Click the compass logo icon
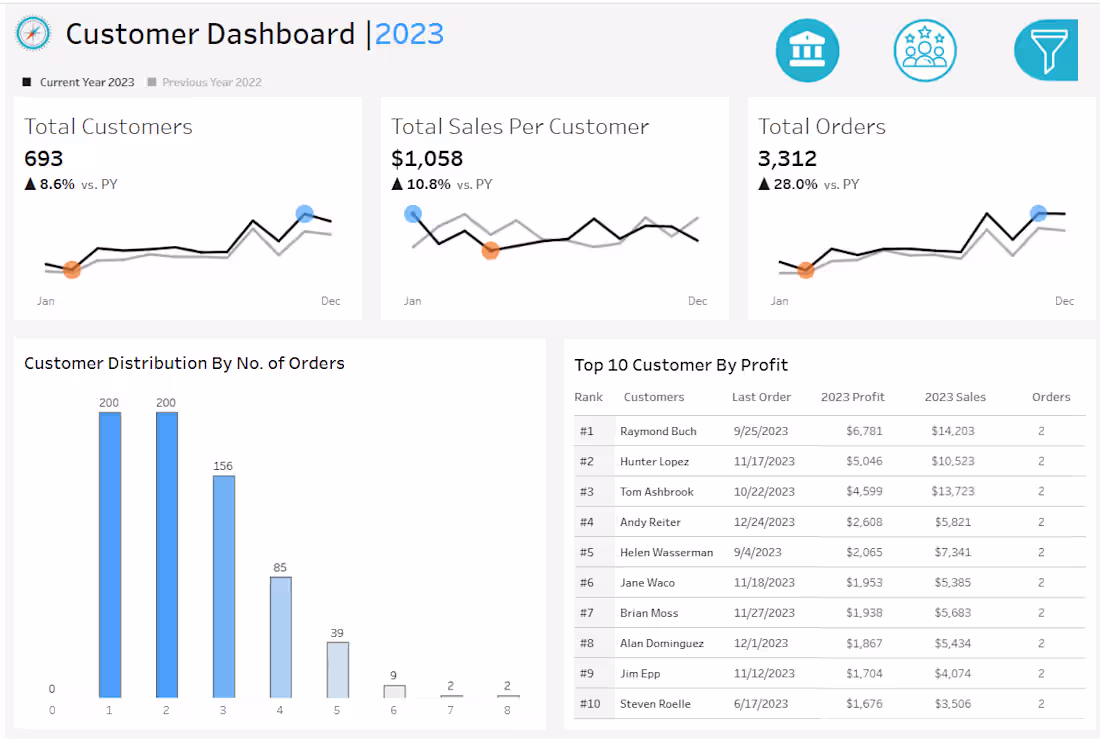Viewport: 1100px width, 739px height. click(32, 33)
